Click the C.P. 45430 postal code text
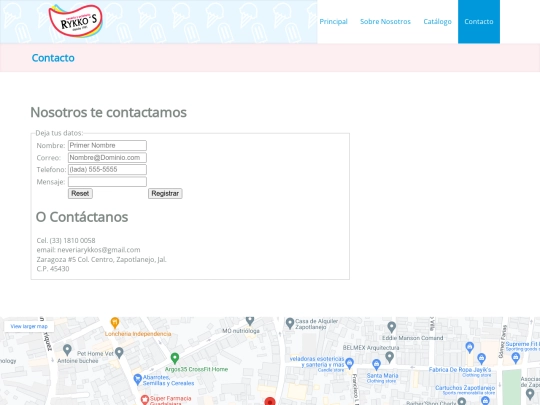The width and height of the screenshot is (540, 405). (x=53, y=269)
